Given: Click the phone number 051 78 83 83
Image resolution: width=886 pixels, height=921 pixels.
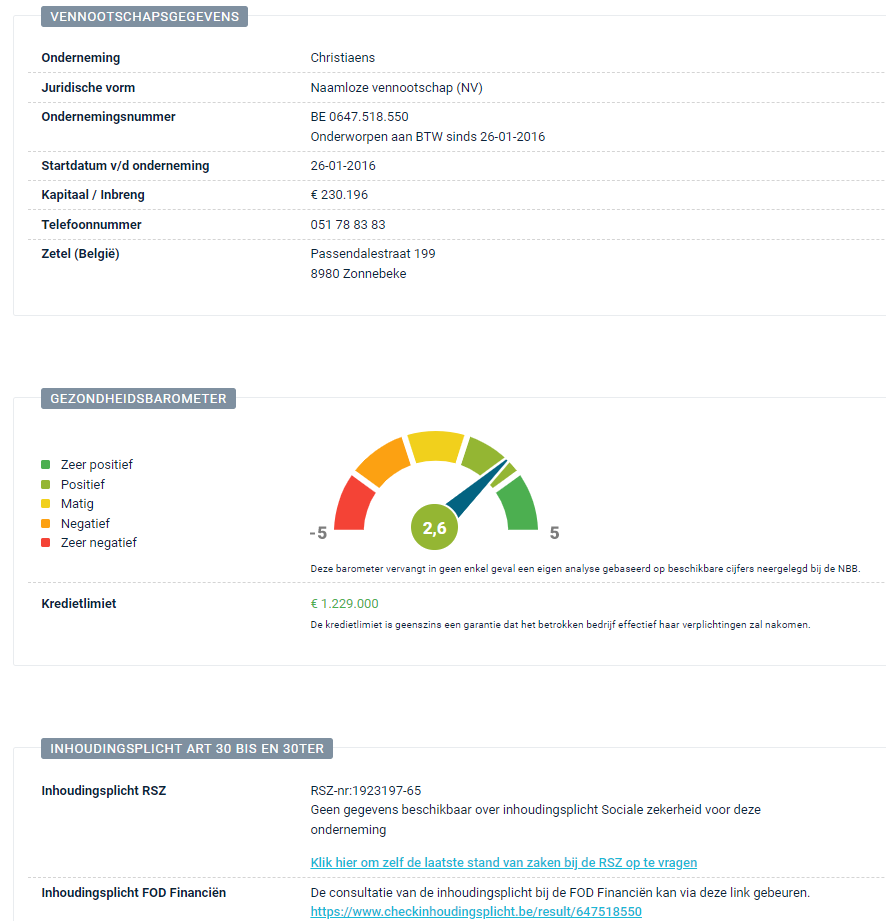Looking at the screenshot, I should pos(348,225).
